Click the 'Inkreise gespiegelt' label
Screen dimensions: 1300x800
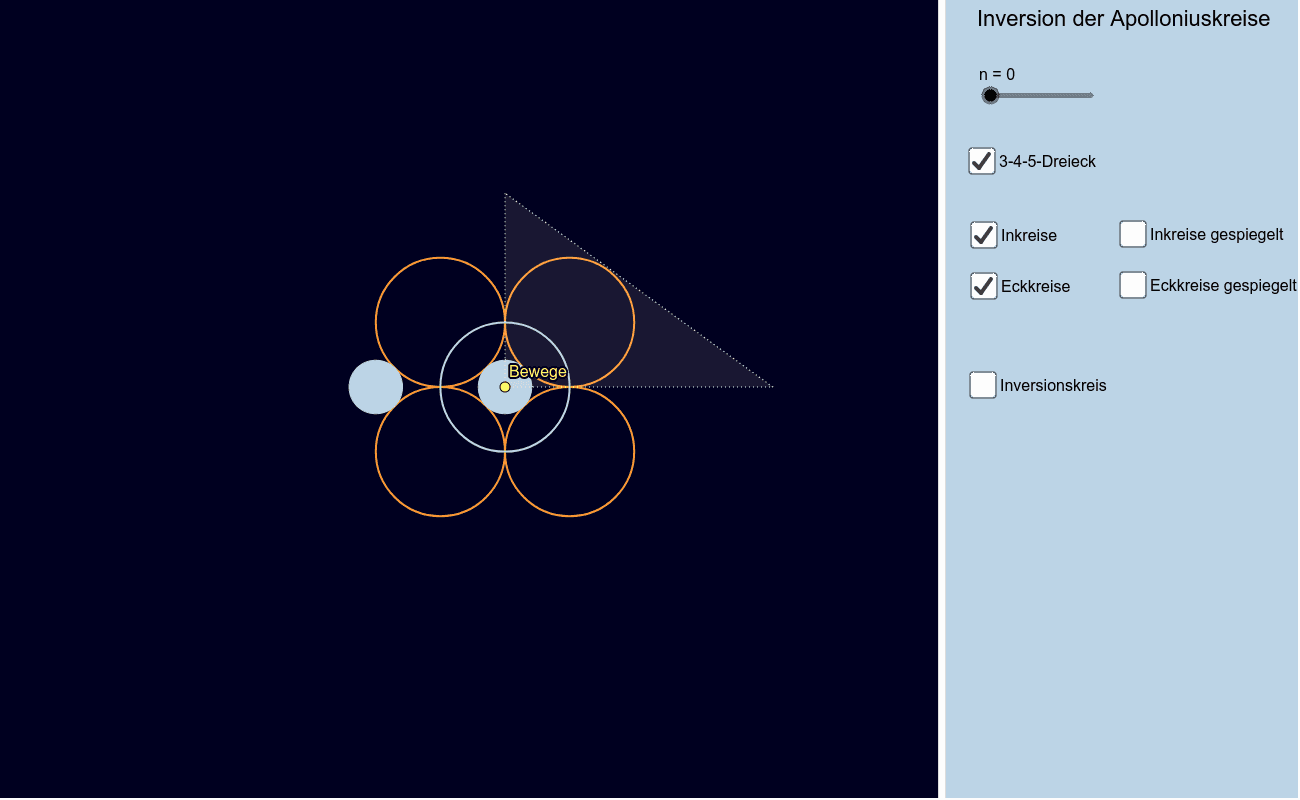pyautogui.click(x=1217, y=235)
